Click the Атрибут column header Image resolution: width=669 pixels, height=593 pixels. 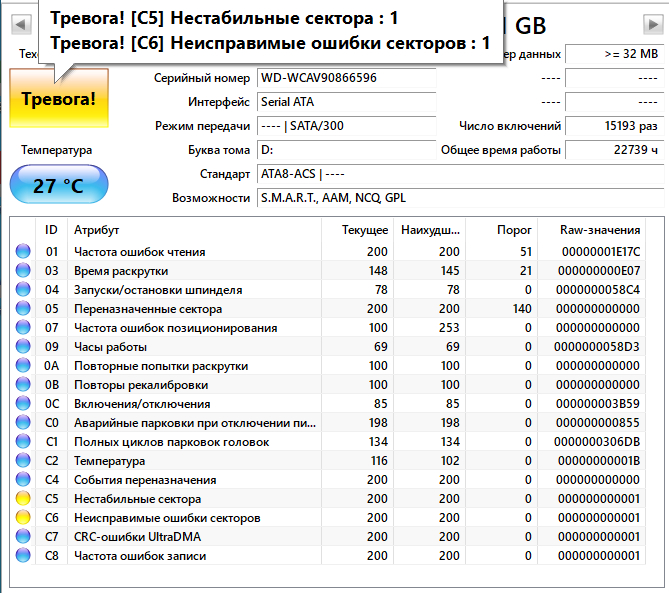(x=95, y=229)
